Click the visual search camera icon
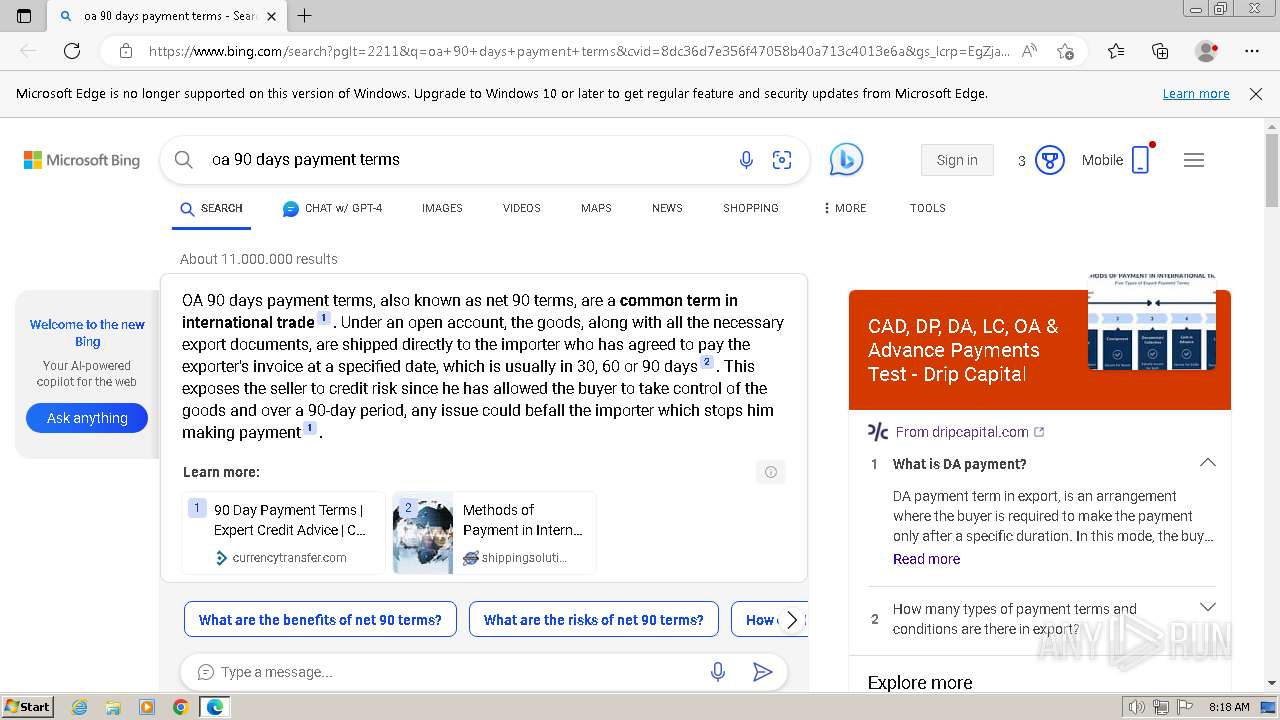This screenshot has width=1280, height=720. (782, 160)
